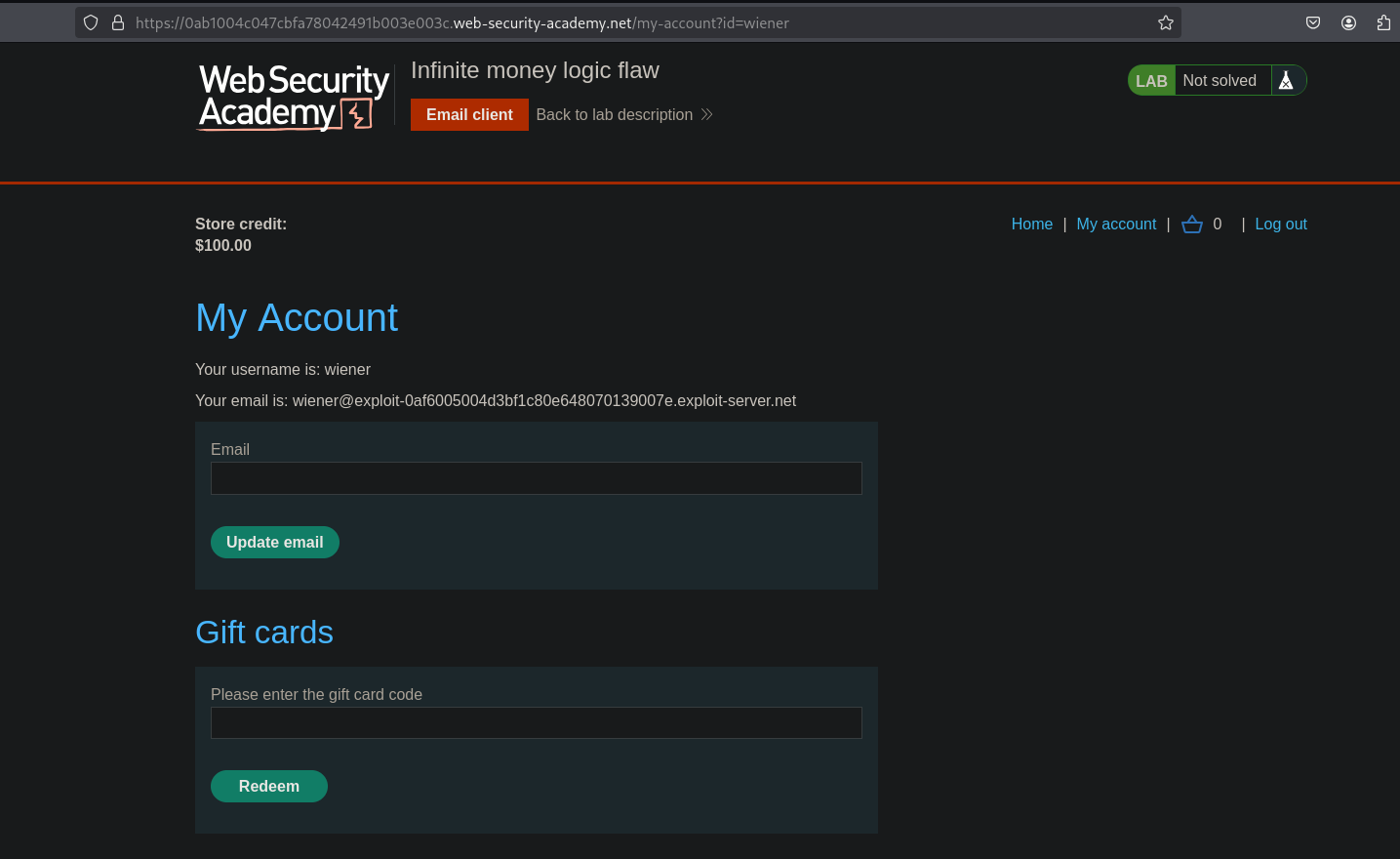
Task: Open the My account navigation link
Action: [1116, 225]
